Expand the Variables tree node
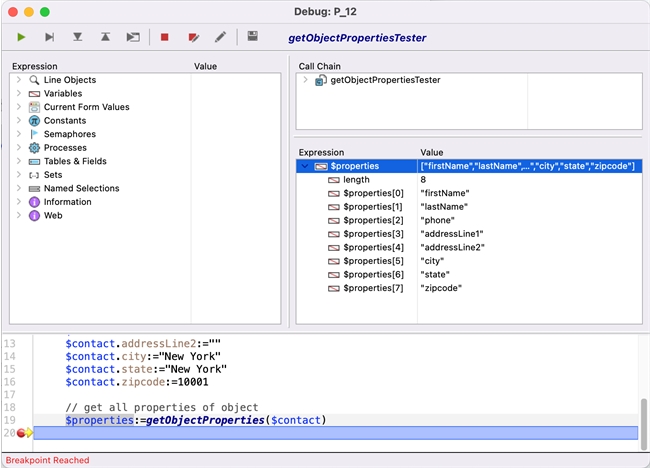This screenshot has width=650, height=468. [19, 93]
